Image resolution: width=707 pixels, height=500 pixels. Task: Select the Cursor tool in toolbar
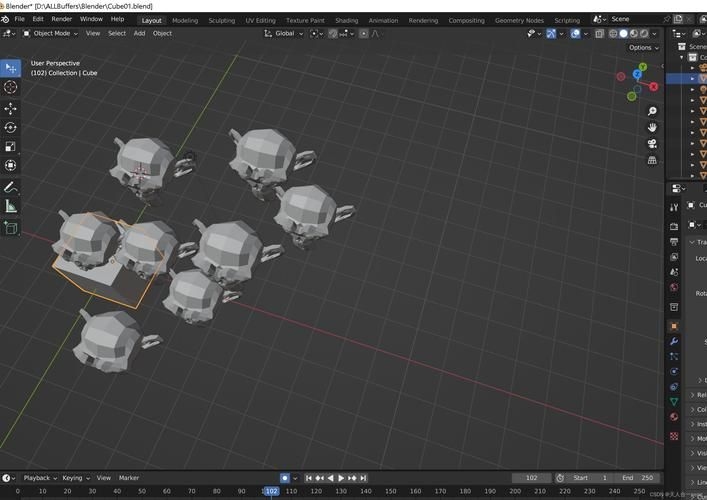tap(11, 88)
